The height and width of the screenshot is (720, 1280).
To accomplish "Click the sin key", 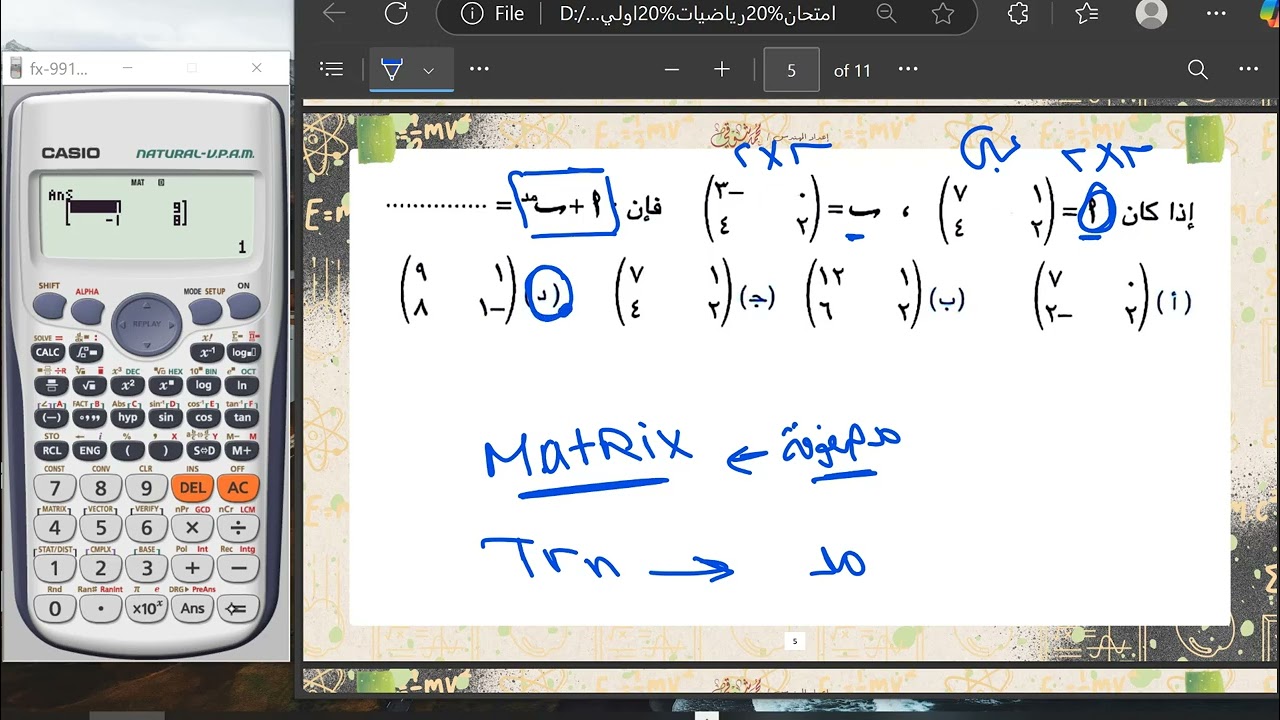I will tap(166, 418).
